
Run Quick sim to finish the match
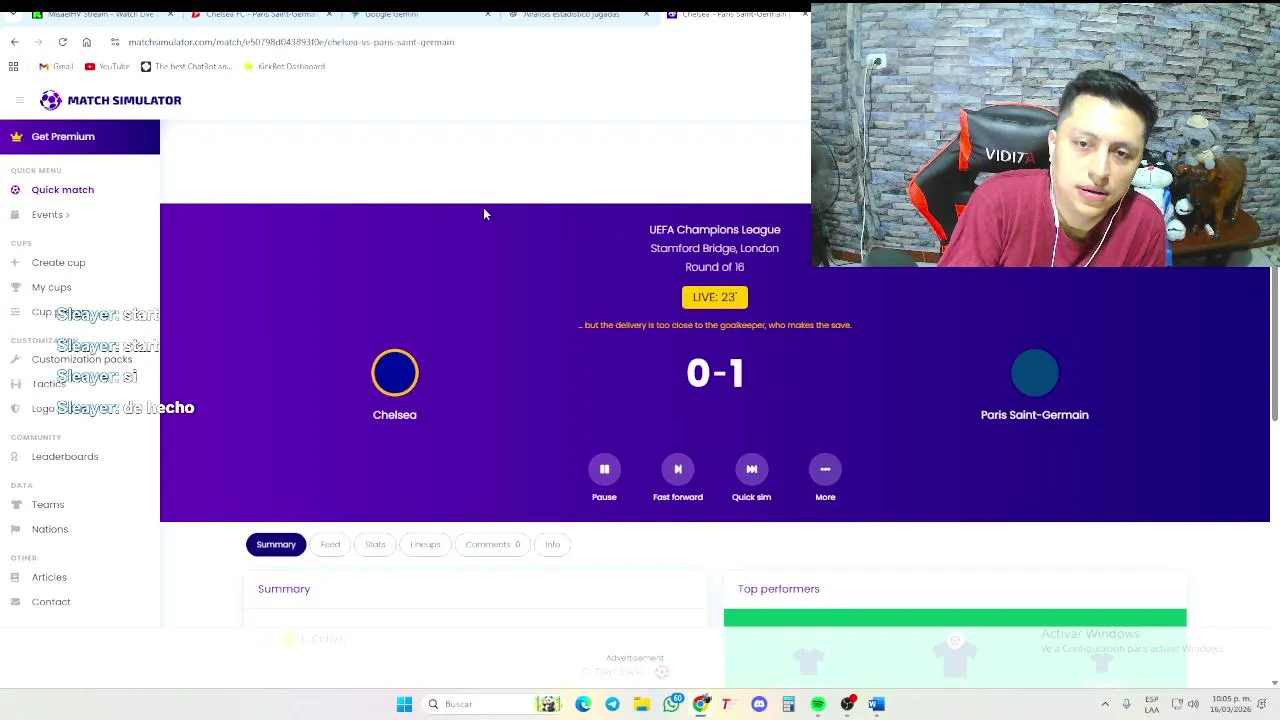click(751, 469)
